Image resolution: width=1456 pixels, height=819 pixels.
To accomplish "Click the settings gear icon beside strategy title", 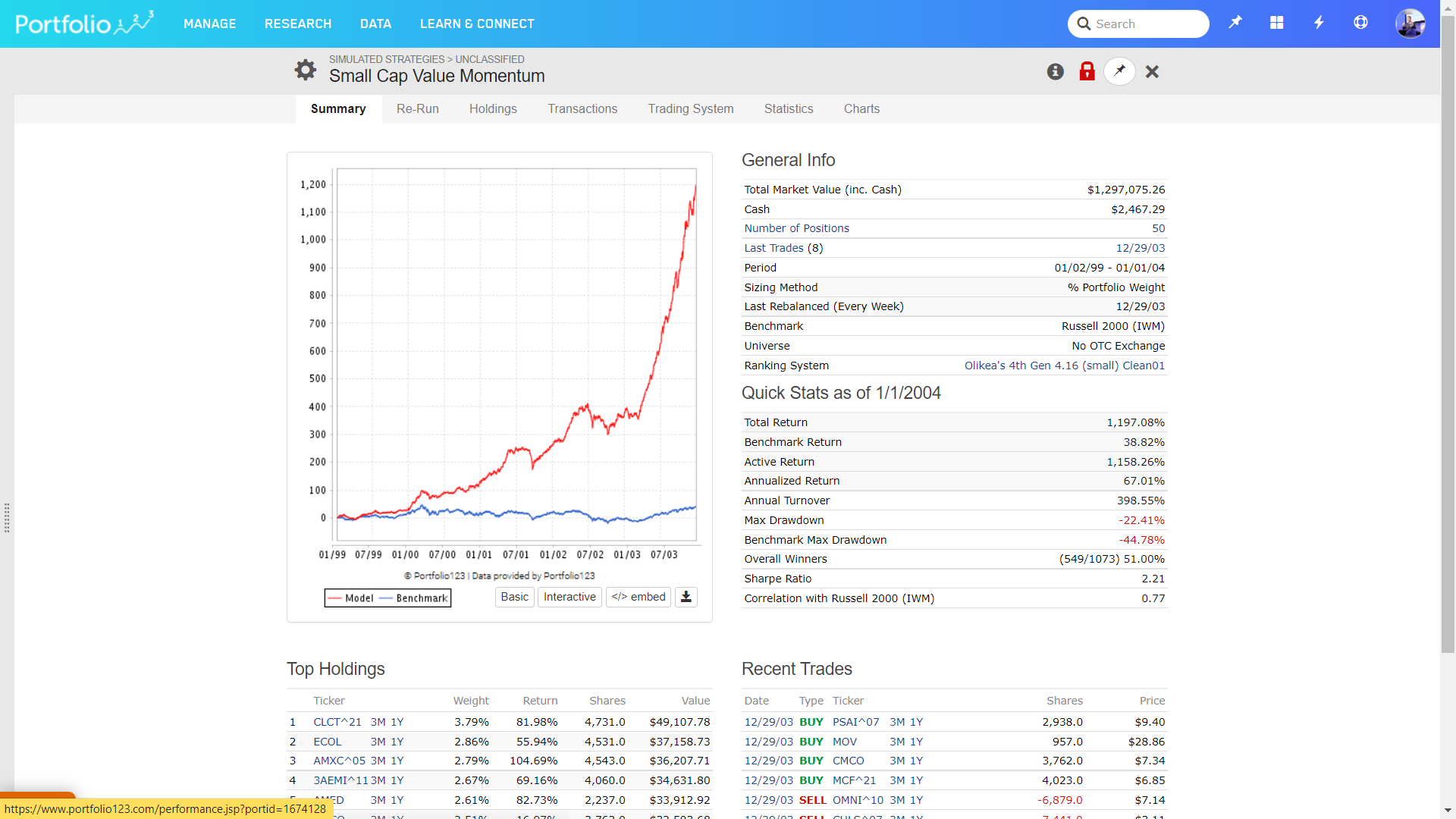I will tap(306, 70).
